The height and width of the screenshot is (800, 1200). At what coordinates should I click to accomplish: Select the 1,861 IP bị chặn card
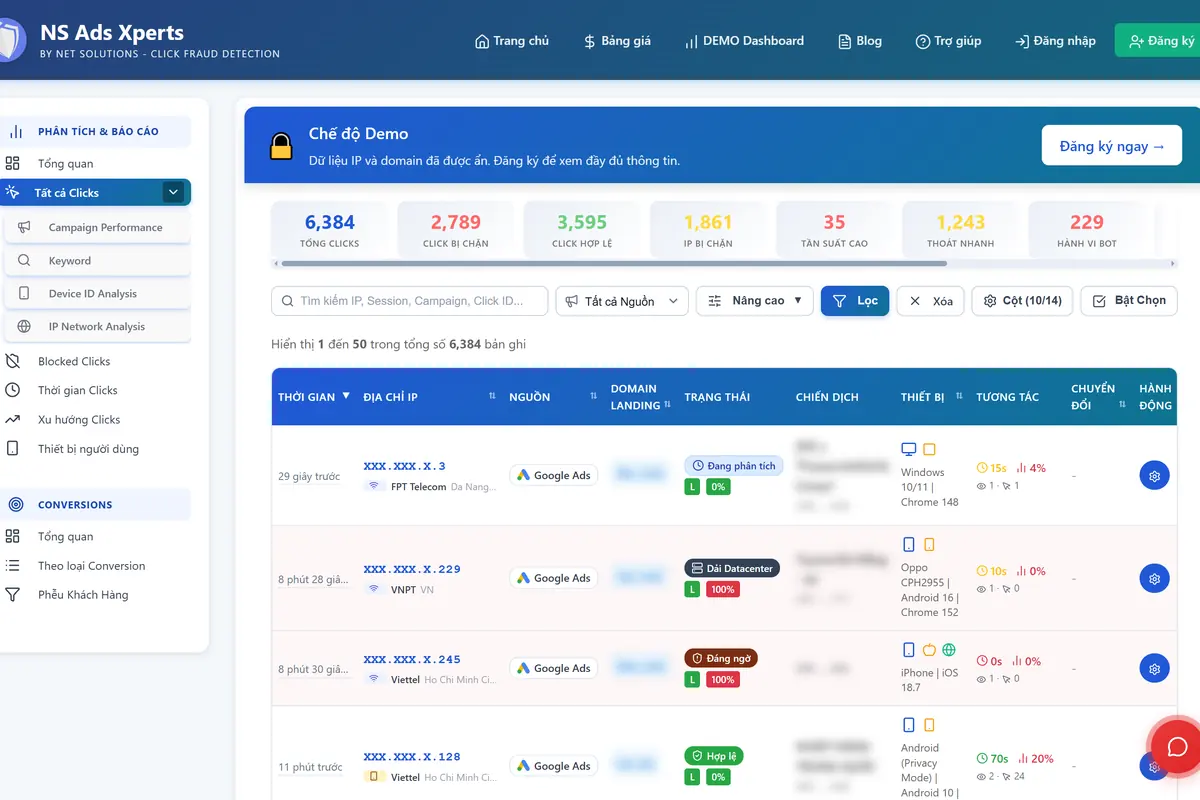point(708,229)
